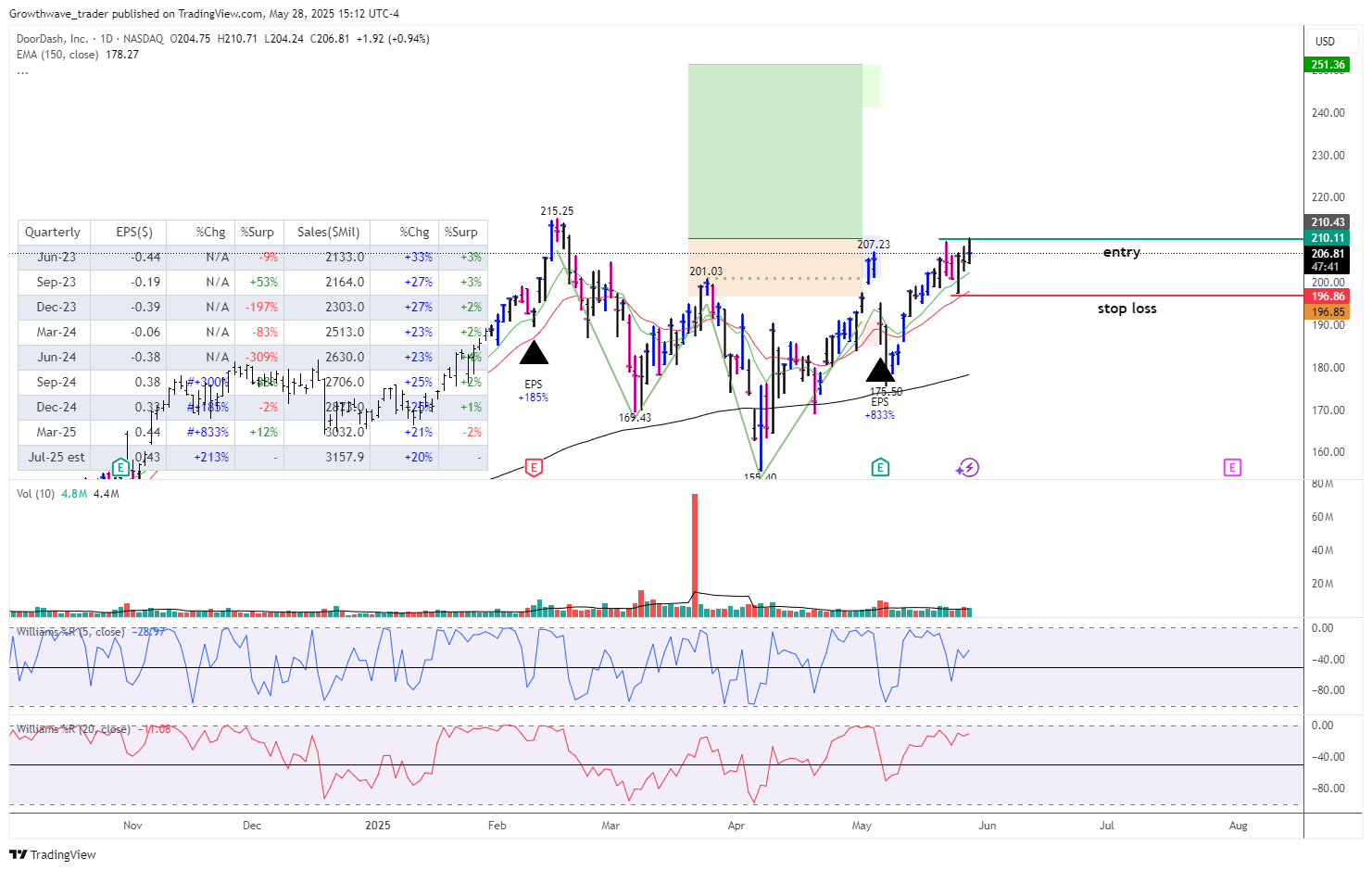The width and height of the screenshot is (1372, 871).
Task: Click the +213% EPS change value
Action: pyautogui.click(x=211, y=457)
